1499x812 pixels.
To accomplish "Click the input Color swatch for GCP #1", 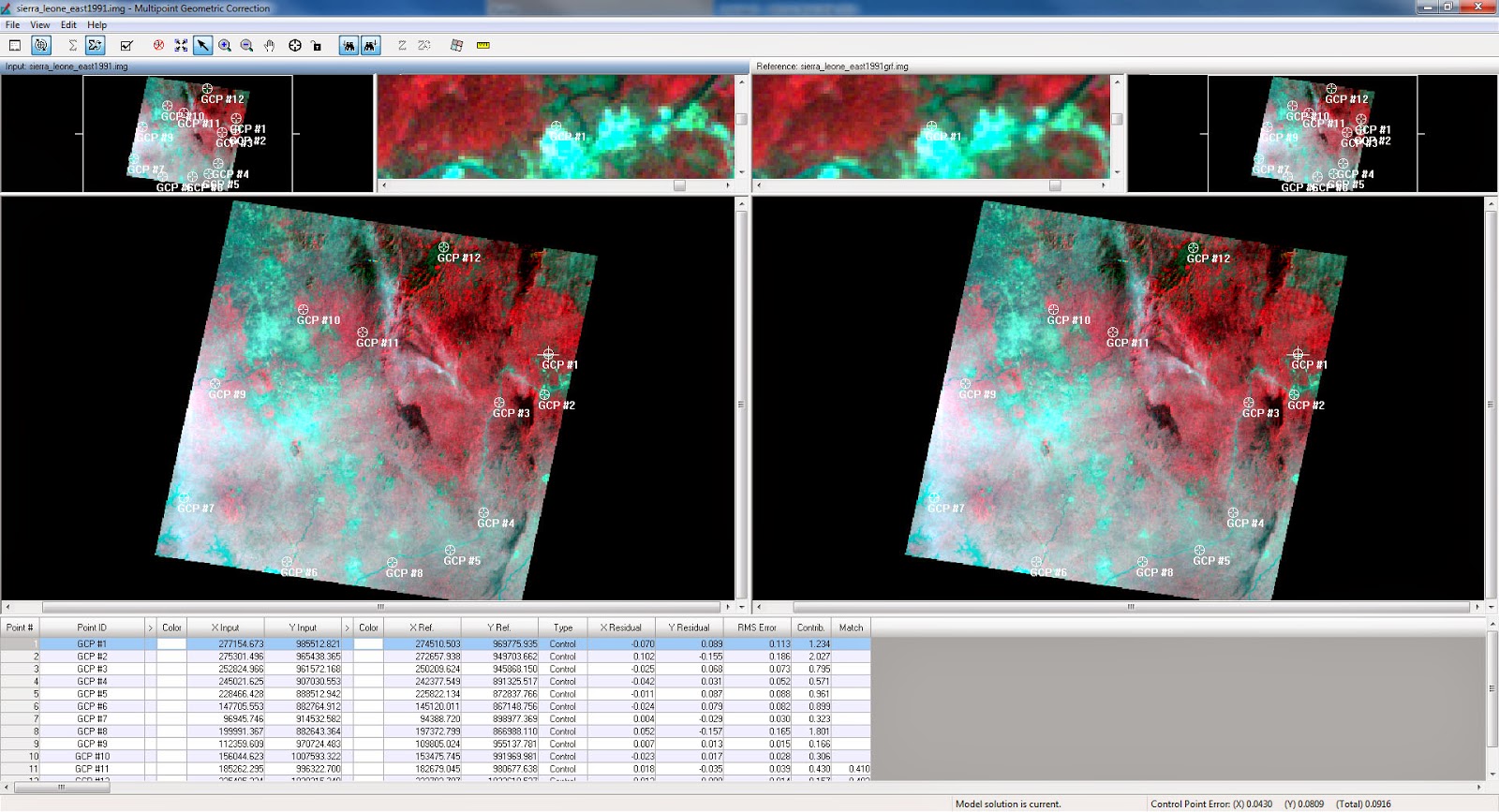I will [171, 644].
